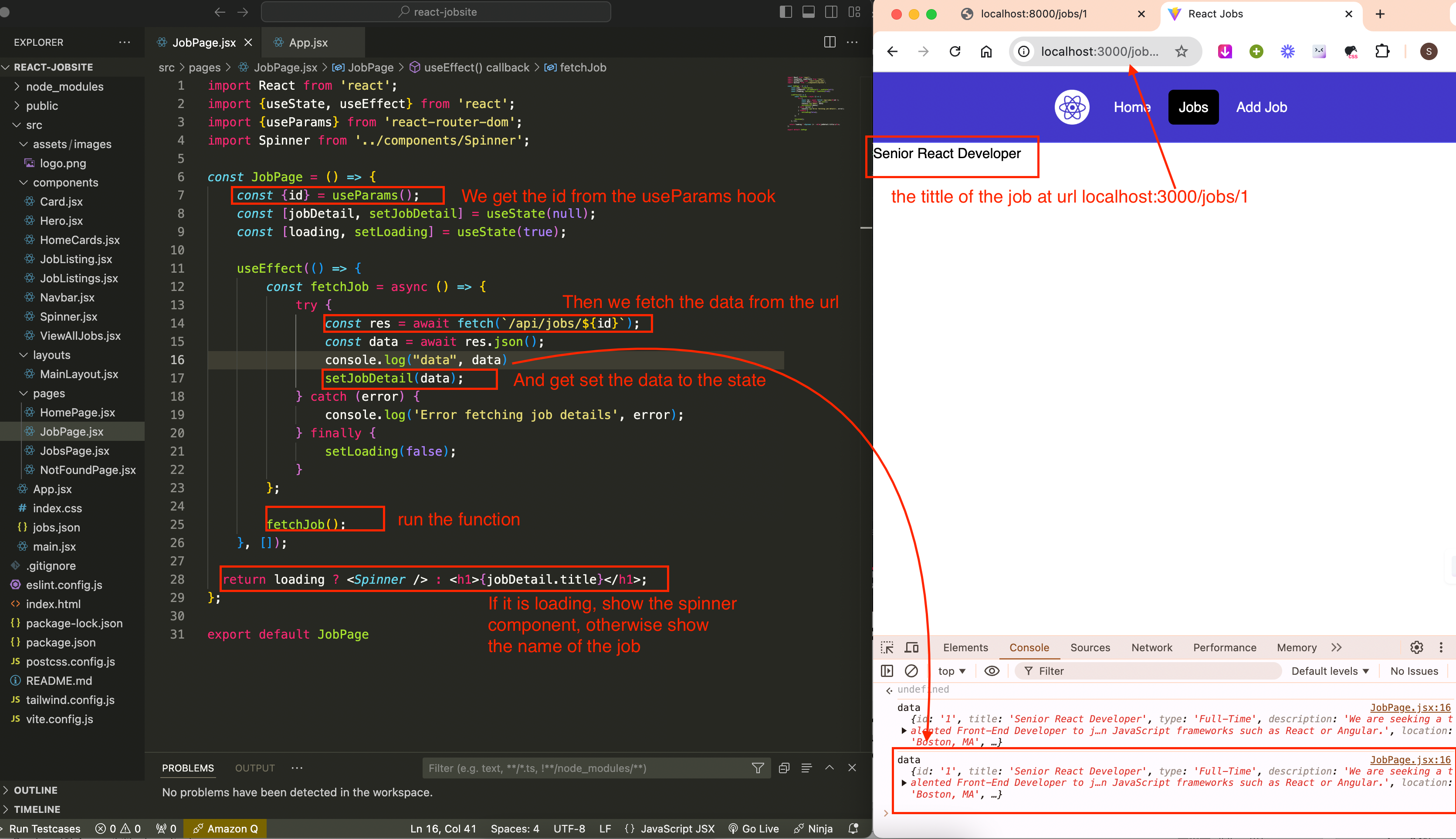
Task: Maximize the panel with the chevron-up icon
Action: pyautogui.click(x=829, y=768)
